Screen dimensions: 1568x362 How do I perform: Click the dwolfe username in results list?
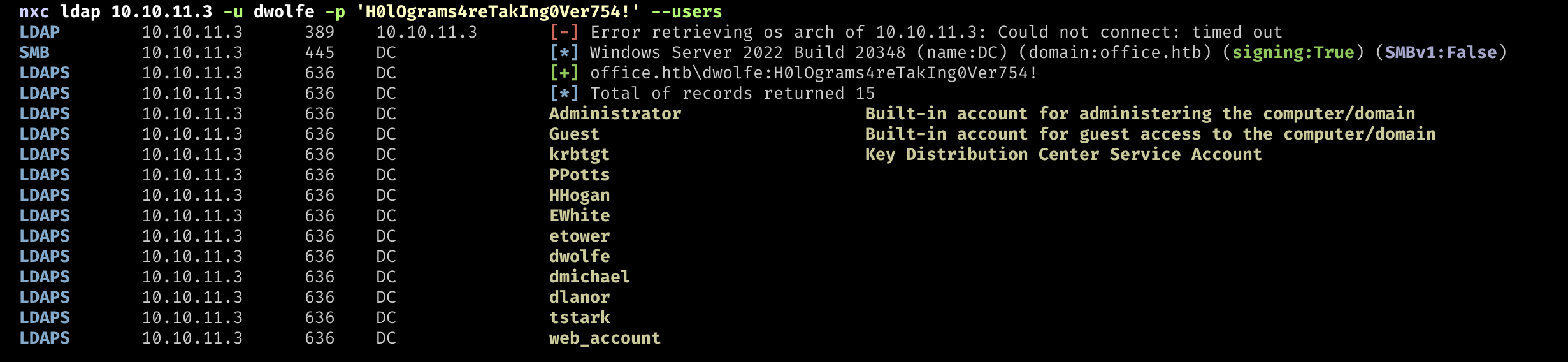580,256
